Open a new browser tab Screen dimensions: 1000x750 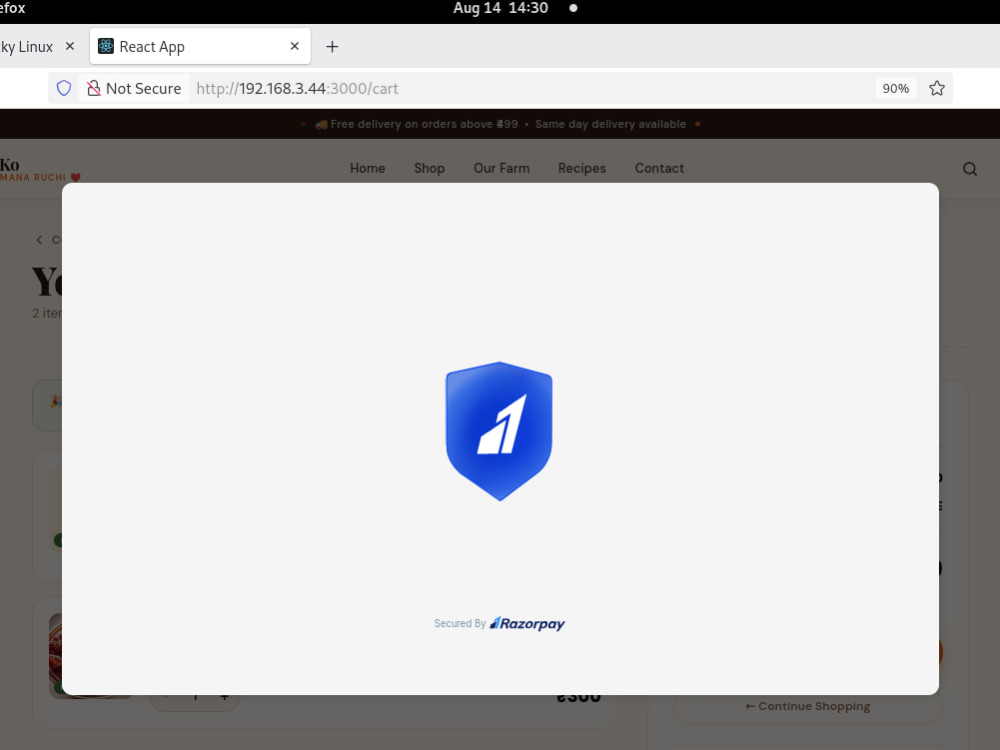(x=332, y=47)
